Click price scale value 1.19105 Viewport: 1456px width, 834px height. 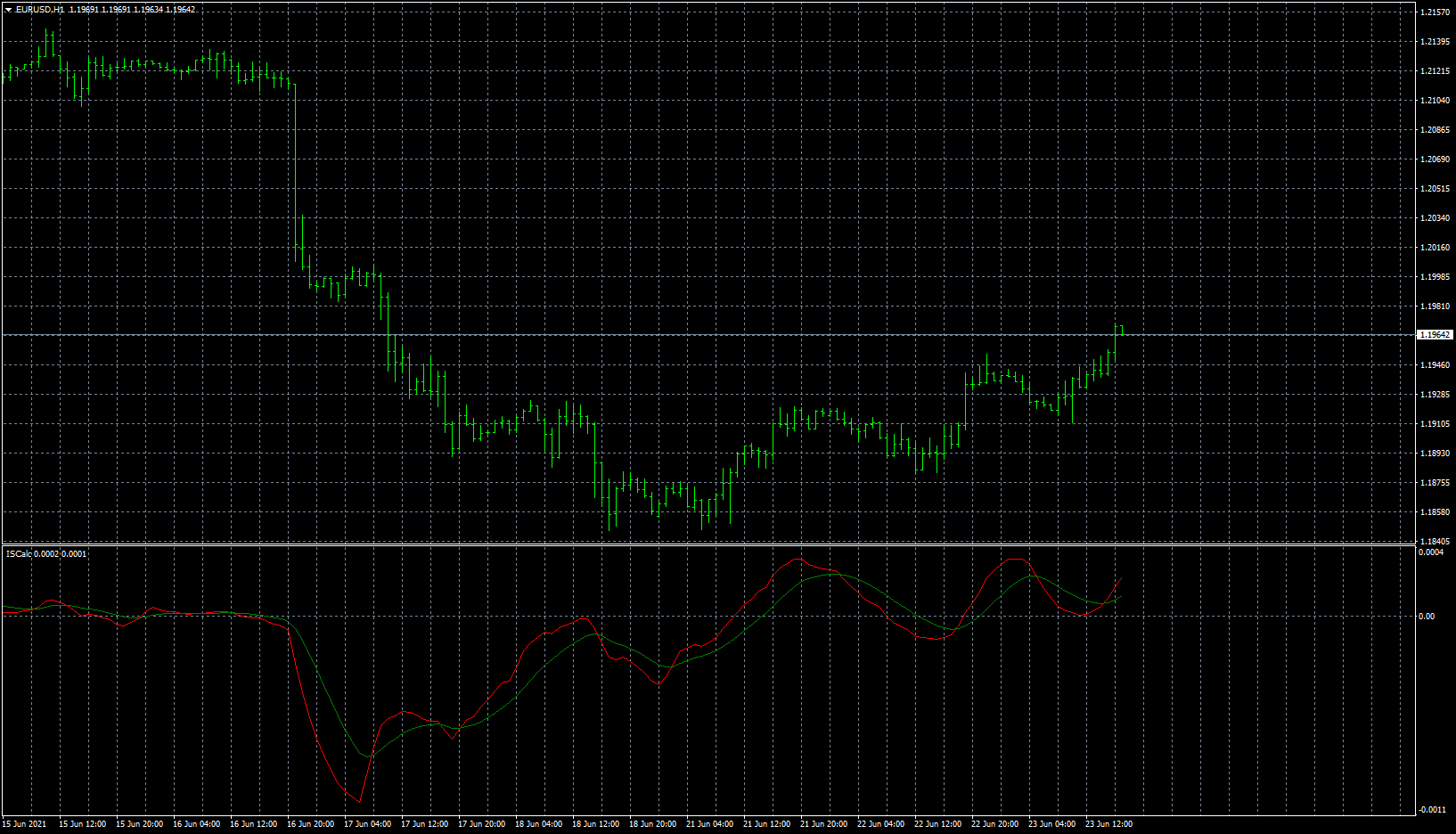coord(1435,424)
